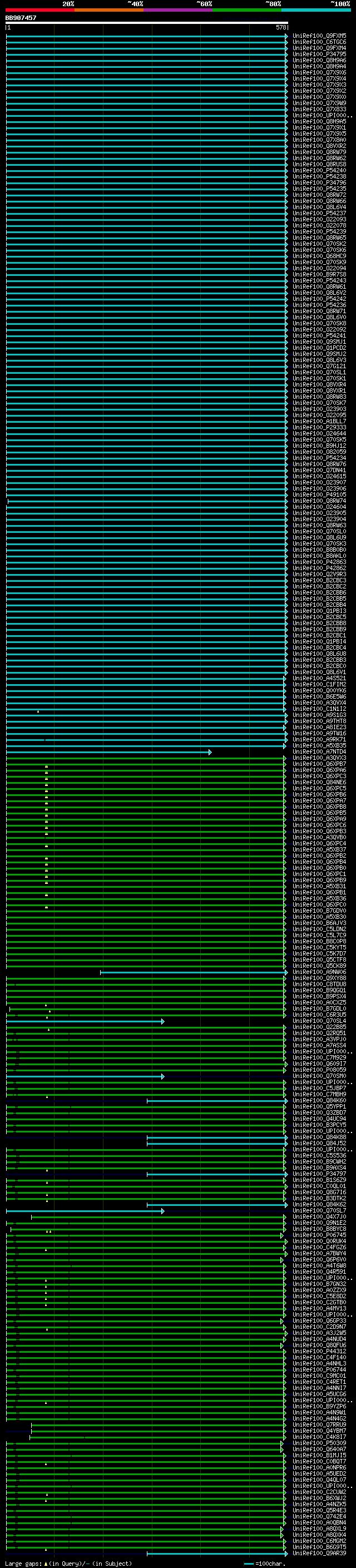Select hit label UniRef100_Q2V9R3
The image size is (356, 1568).
319,575
